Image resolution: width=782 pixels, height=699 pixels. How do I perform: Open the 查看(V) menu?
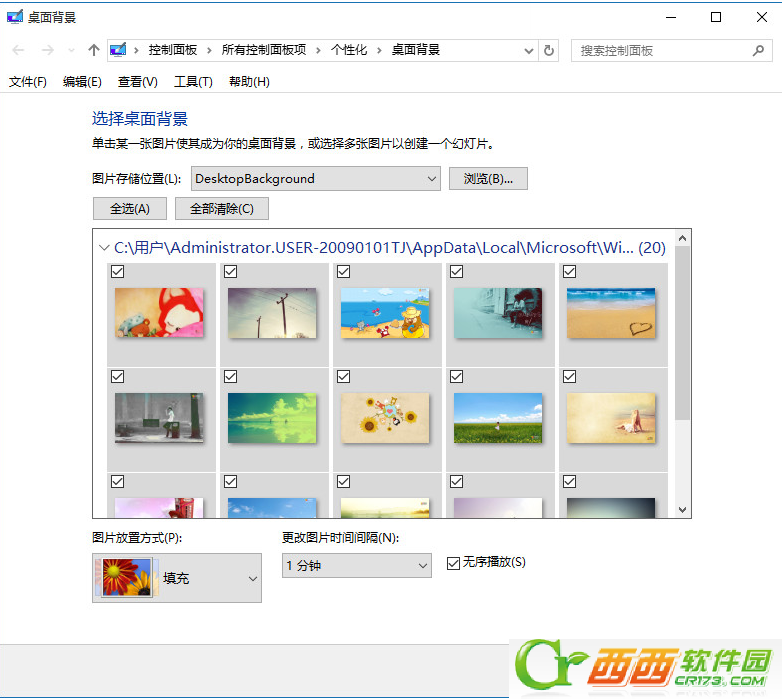click(x=138, y=82)
